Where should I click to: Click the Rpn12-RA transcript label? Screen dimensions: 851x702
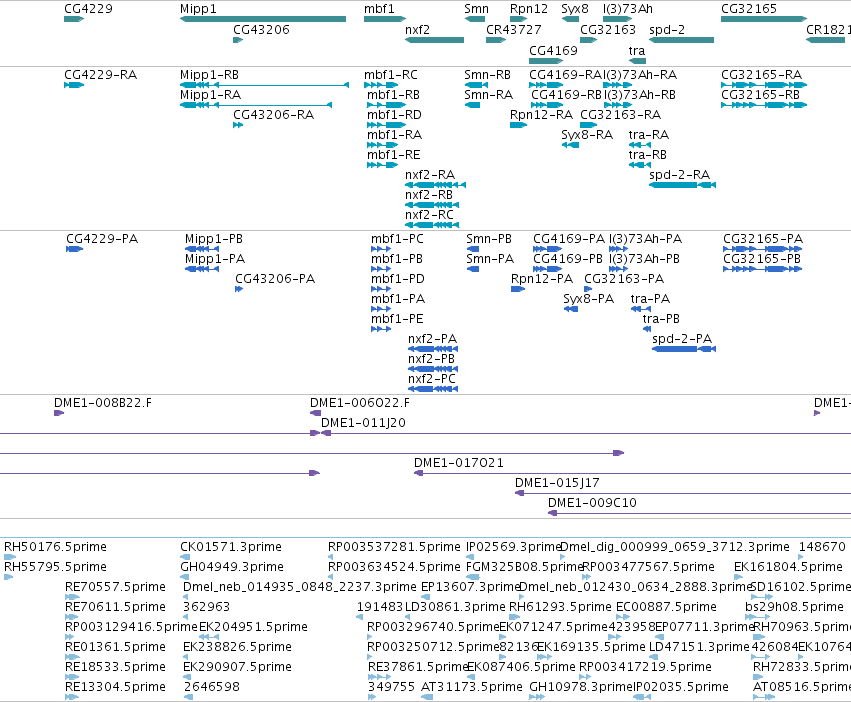[x=541, y=115]
